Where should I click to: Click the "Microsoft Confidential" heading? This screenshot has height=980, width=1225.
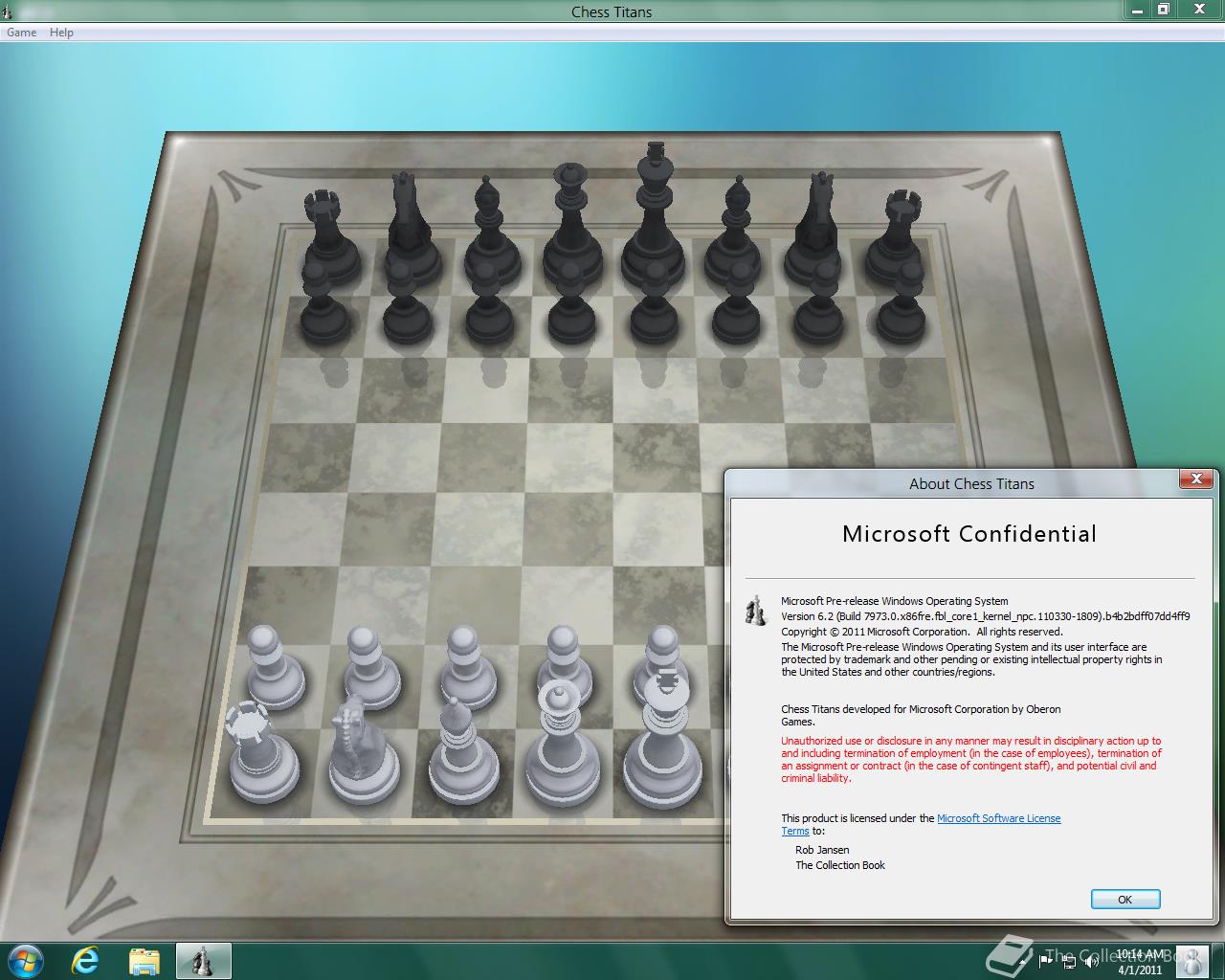coord(969,534)
